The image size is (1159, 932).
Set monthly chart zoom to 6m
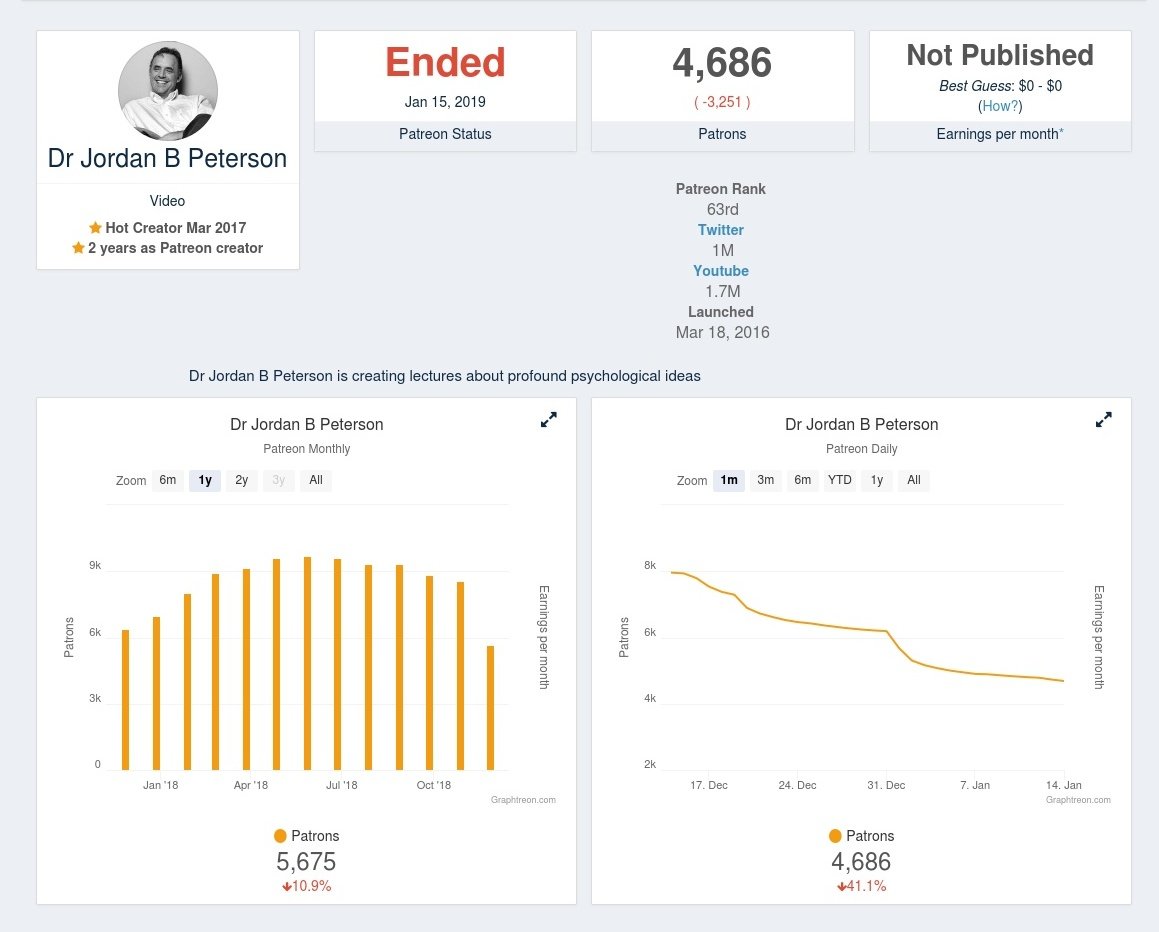167,480
